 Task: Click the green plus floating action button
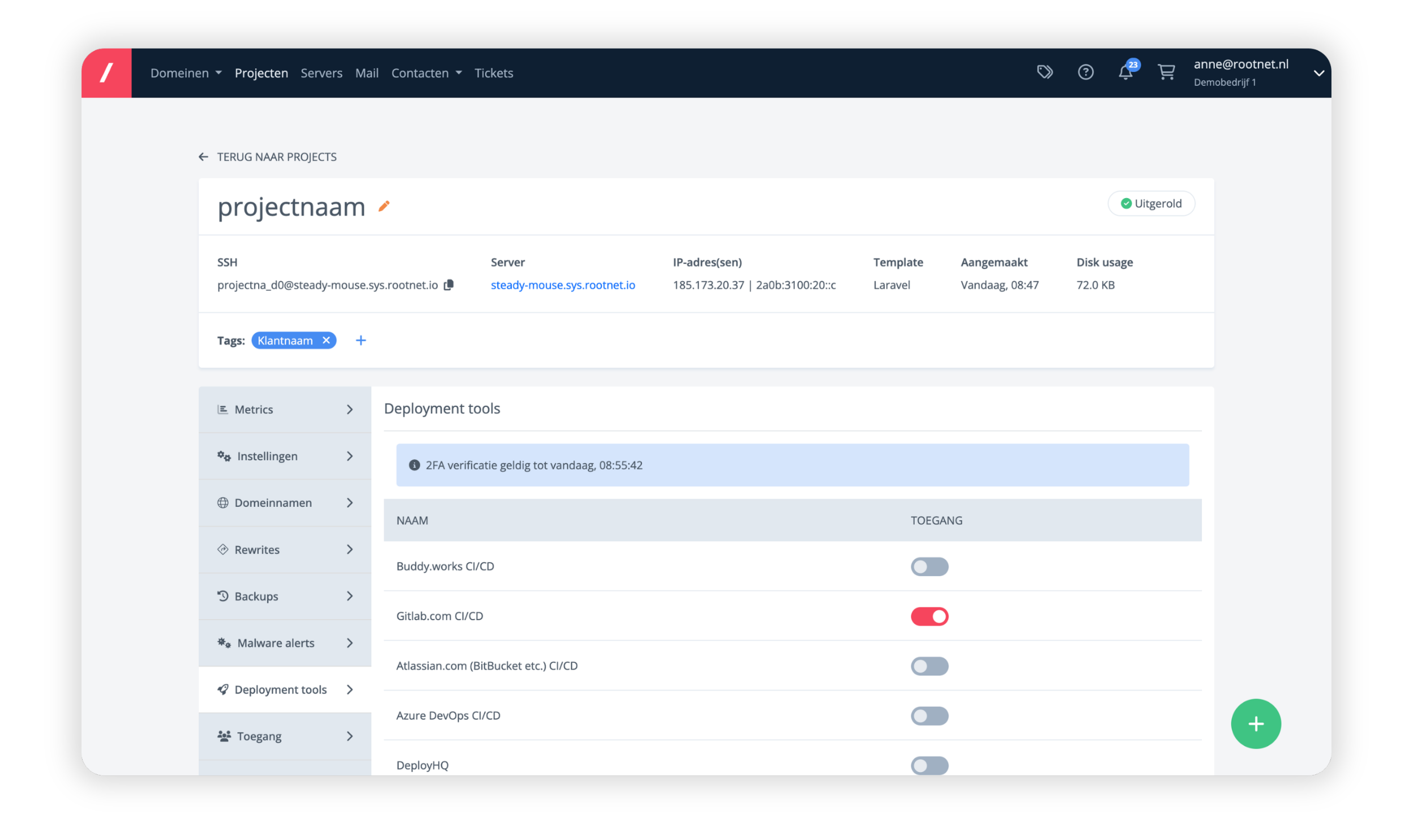click(1256, 723)
